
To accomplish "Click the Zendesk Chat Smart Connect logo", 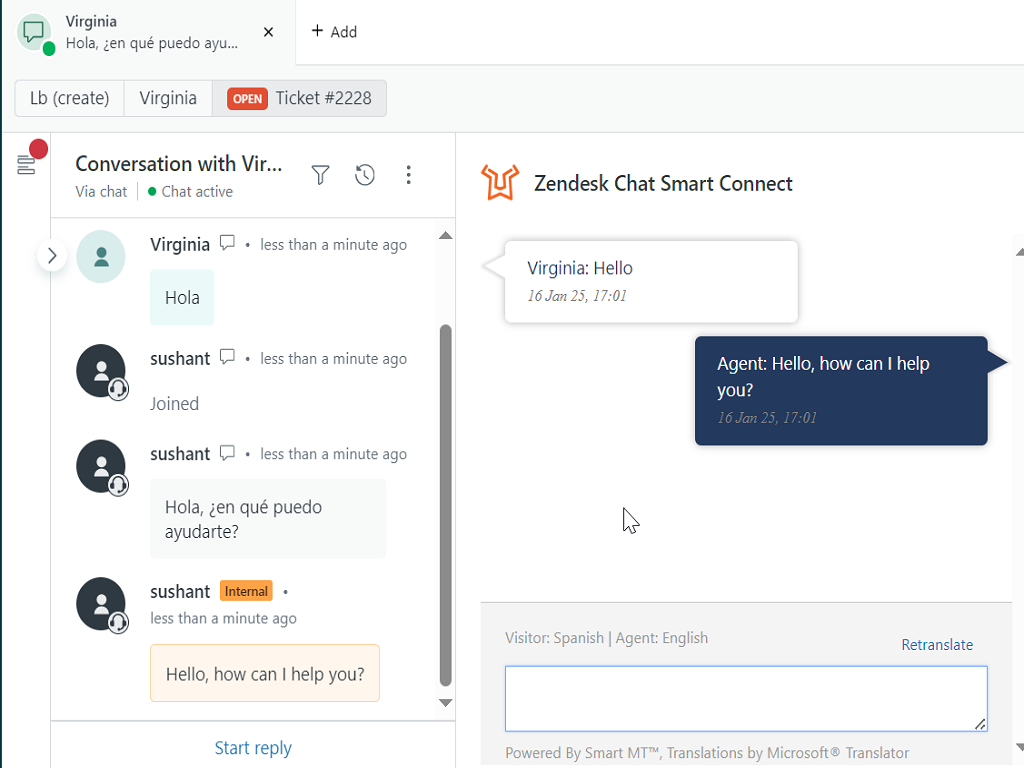I will click(x=500, y=183).
